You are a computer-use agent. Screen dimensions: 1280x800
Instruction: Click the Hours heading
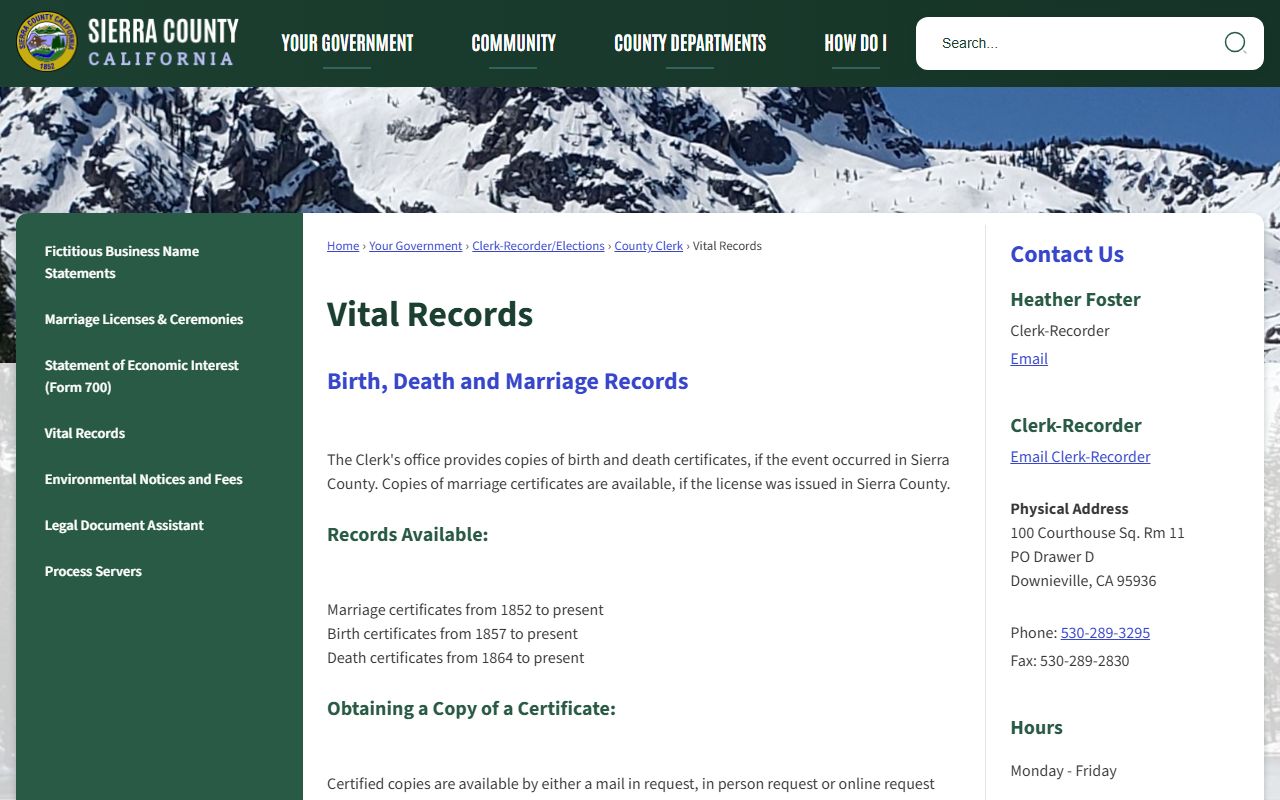pyautogui.click(x=1036, y=727)
